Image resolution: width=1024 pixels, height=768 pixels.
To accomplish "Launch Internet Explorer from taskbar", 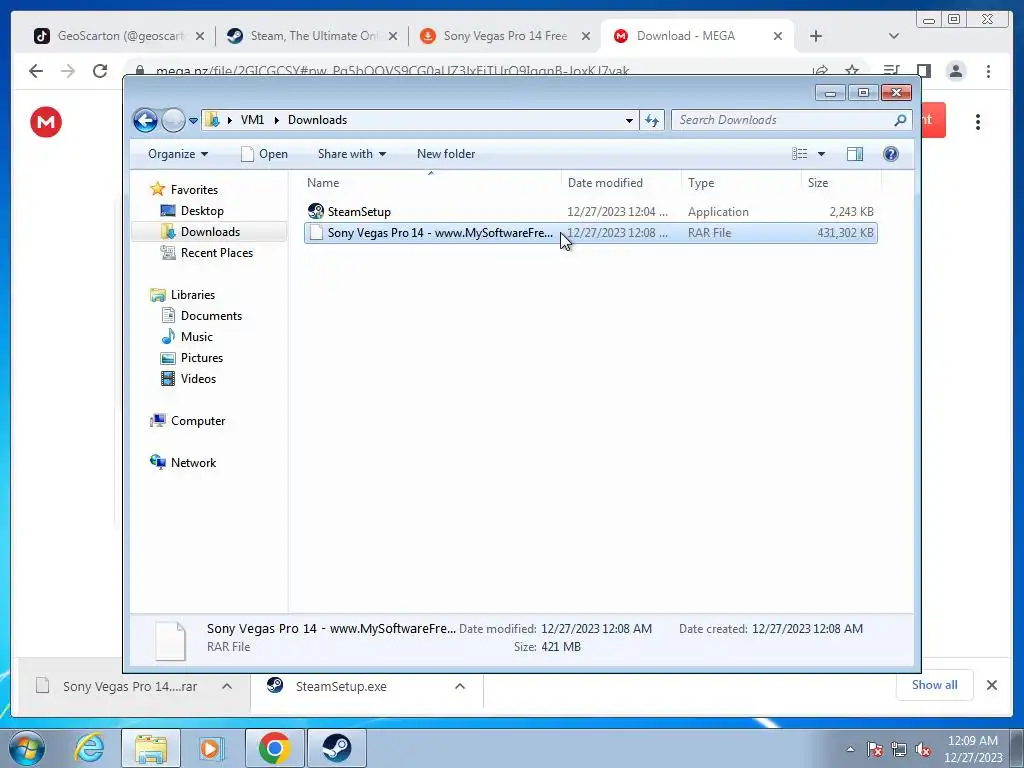I will (x=89, y=748).
